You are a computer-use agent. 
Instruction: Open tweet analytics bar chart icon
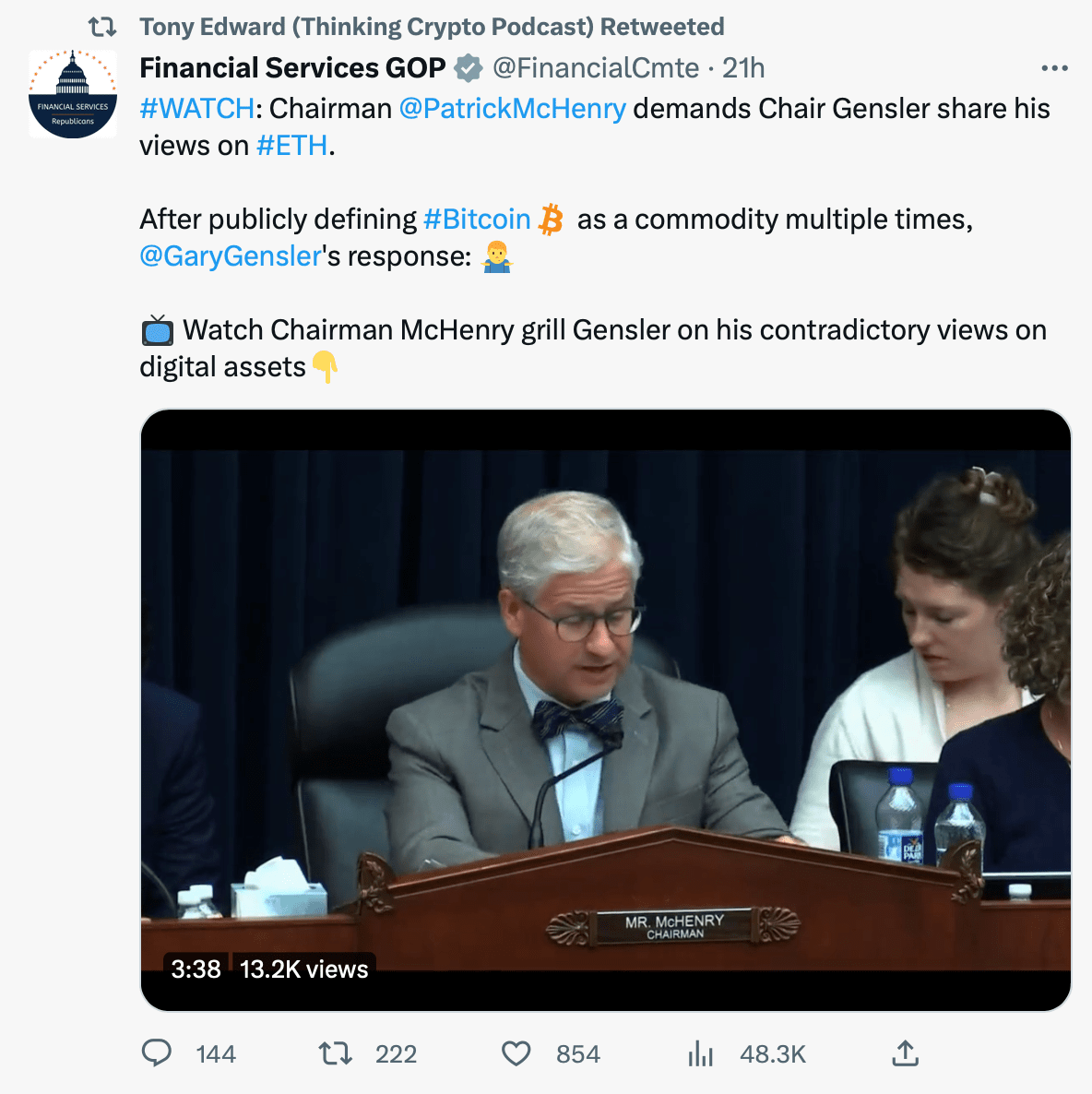click(701, 1052)
